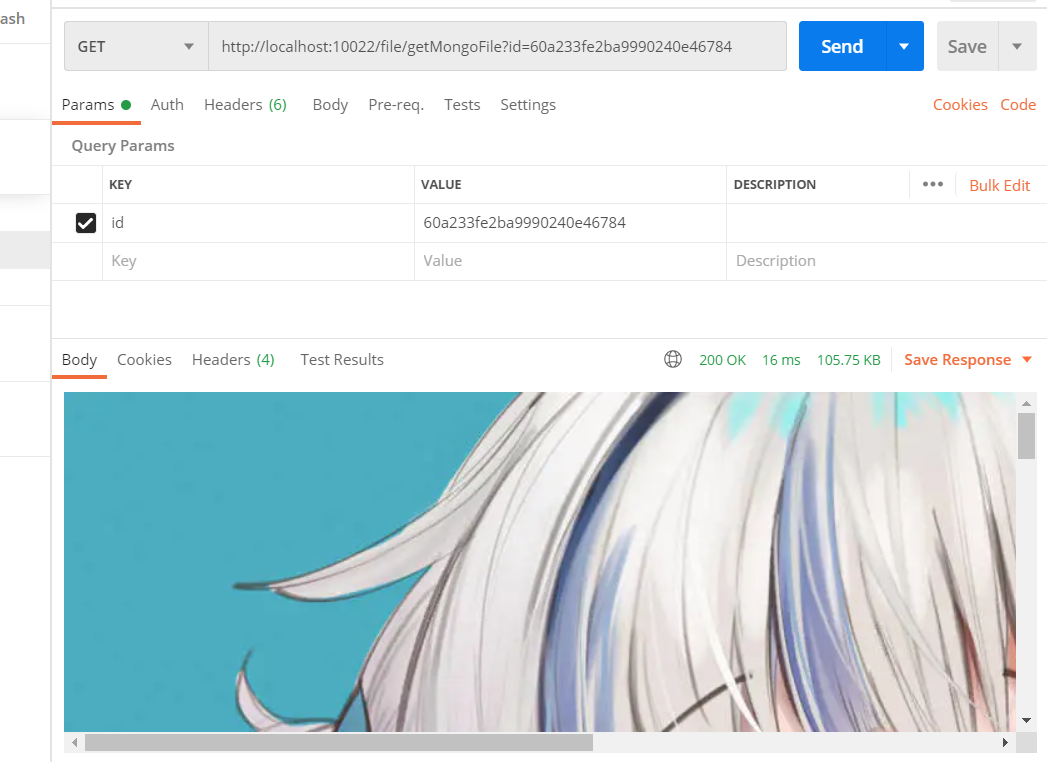Open the Send options dropdown arrow

[x=905, y=46]
